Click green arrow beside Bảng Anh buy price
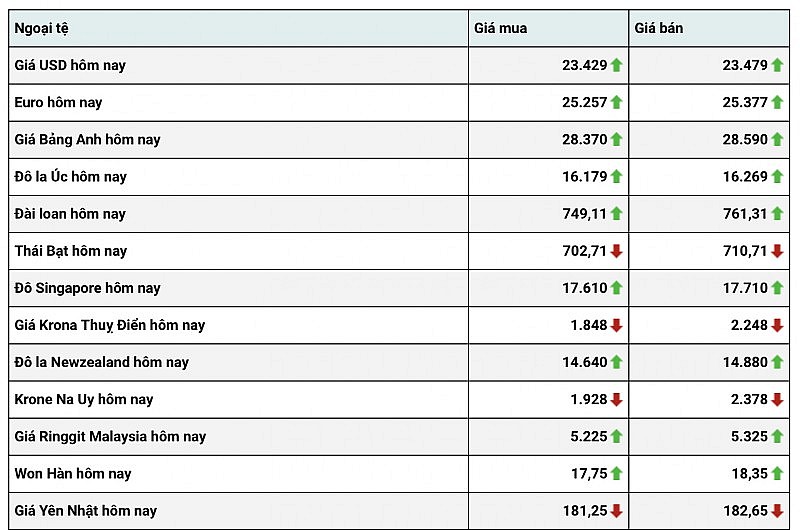Viewport: 800px width, 530px height. pyautogui.click(x=617, y=140)
